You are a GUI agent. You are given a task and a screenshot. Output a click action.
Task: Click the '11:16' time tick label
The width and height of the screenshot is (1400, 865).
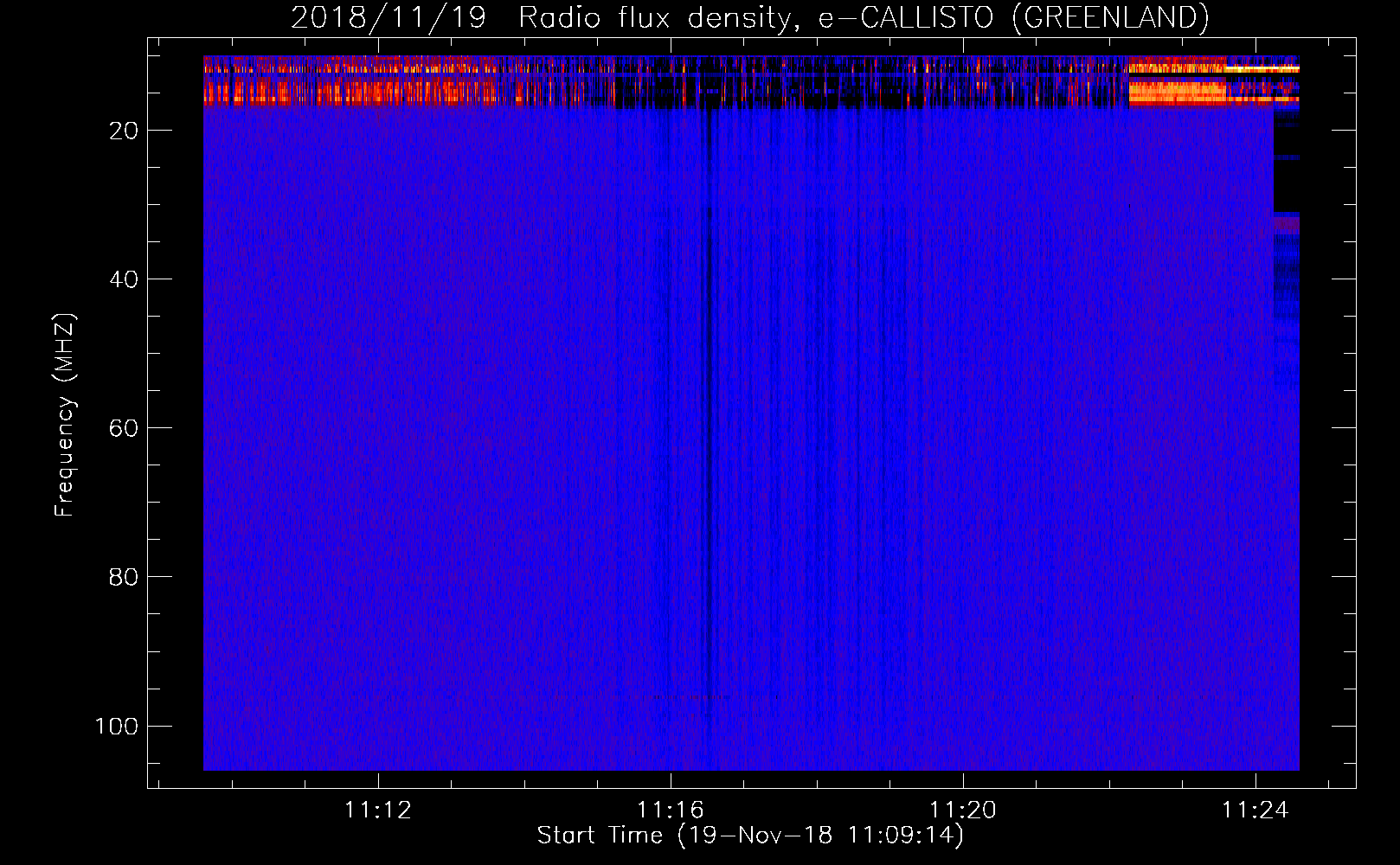pyautogui.click(x=671, y=811)
